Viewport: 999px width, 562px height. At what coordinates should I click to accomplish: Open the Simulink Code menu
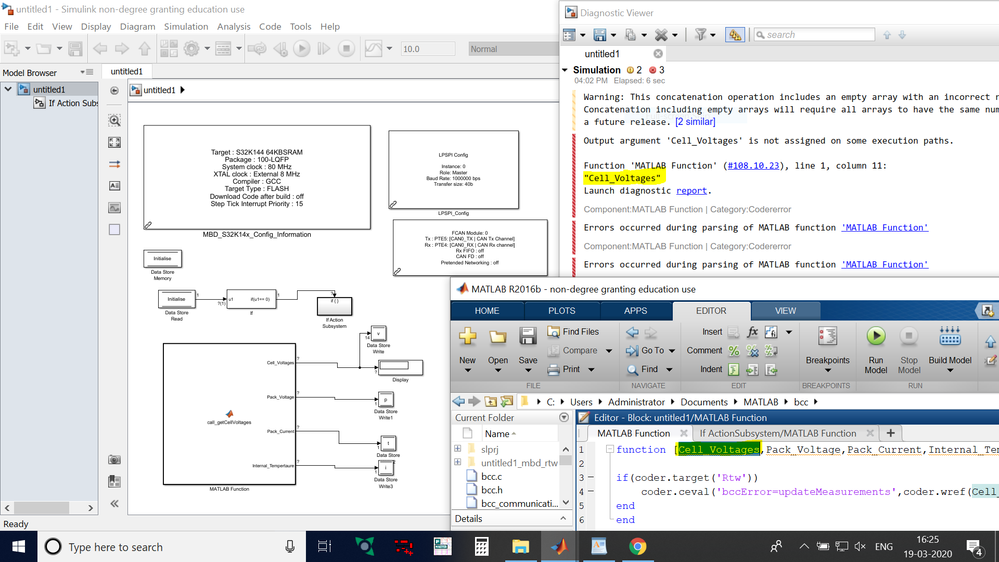pos(270,27)
